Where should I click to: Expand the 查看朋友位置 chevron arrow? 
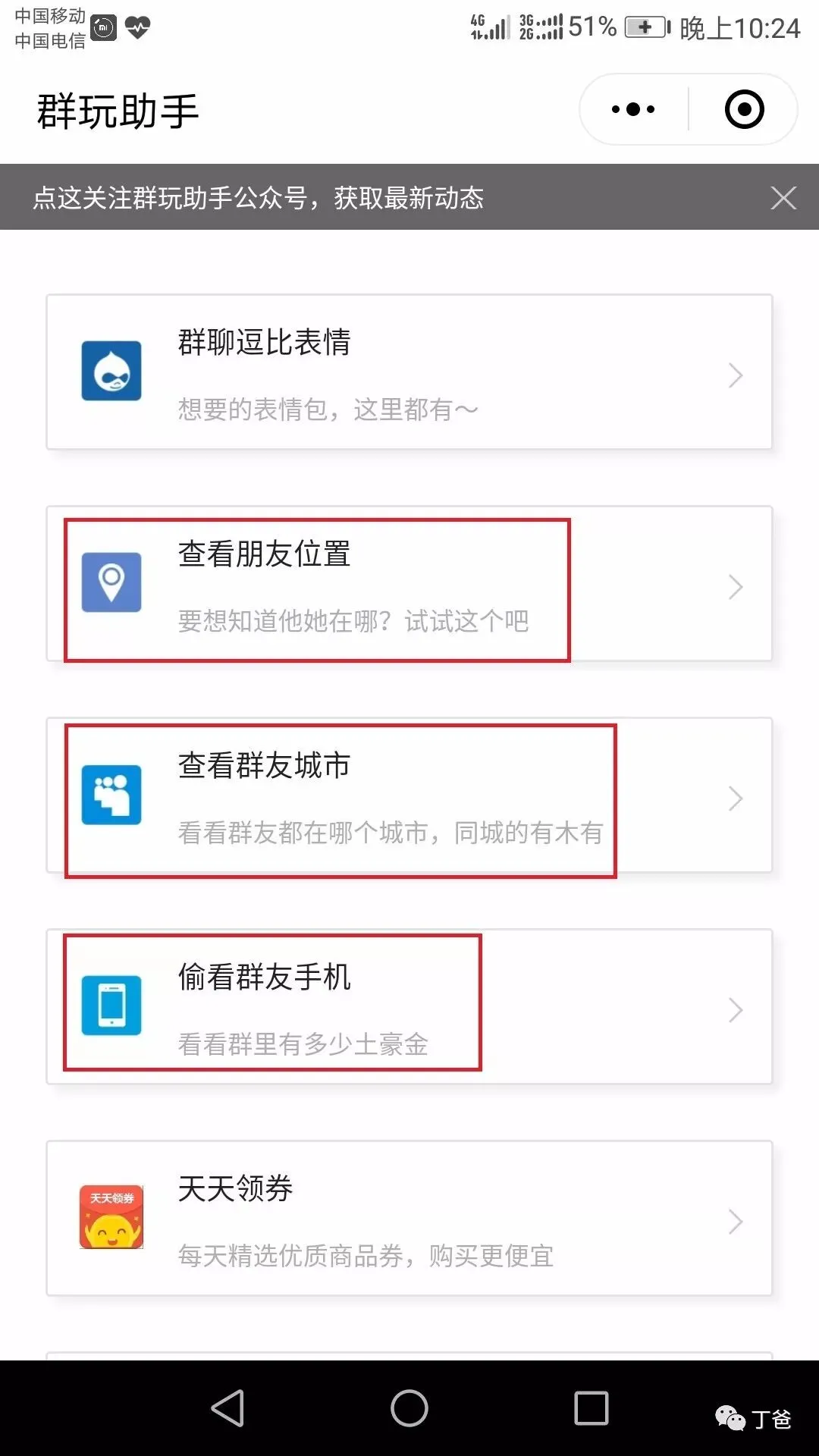(735, 587)
